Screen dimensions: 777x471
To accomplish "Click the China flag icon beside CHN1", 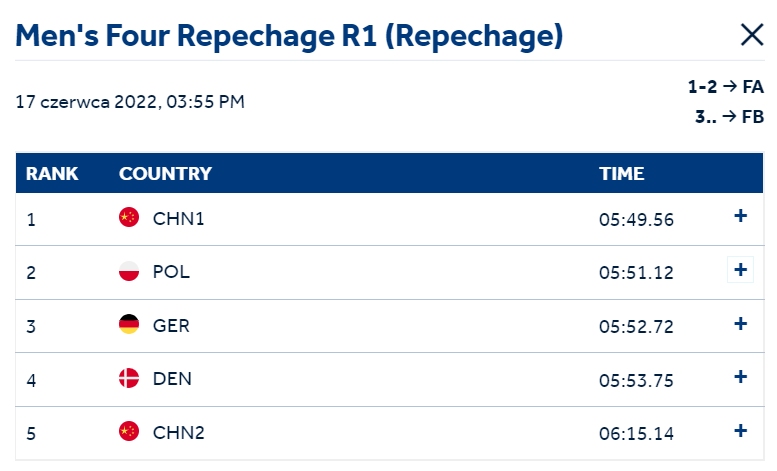I will click(x=129, y=217).
